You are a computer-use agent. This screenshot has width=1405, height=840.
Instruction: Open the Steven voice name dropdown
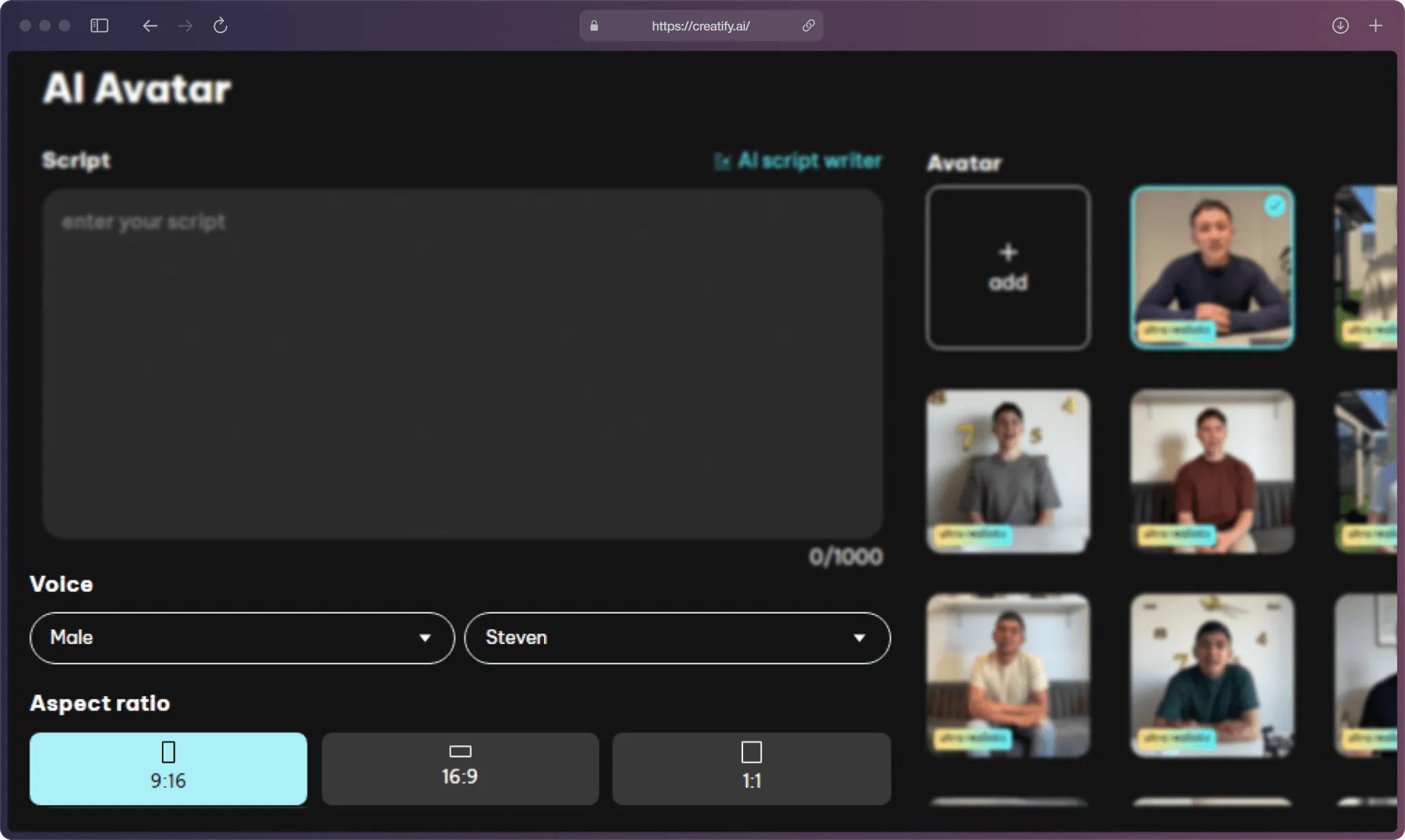pos(677,638)
